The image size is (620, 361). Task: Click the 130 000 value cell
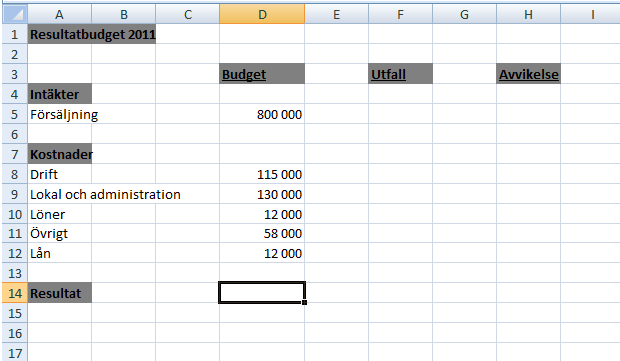click(x=262, y=194)
